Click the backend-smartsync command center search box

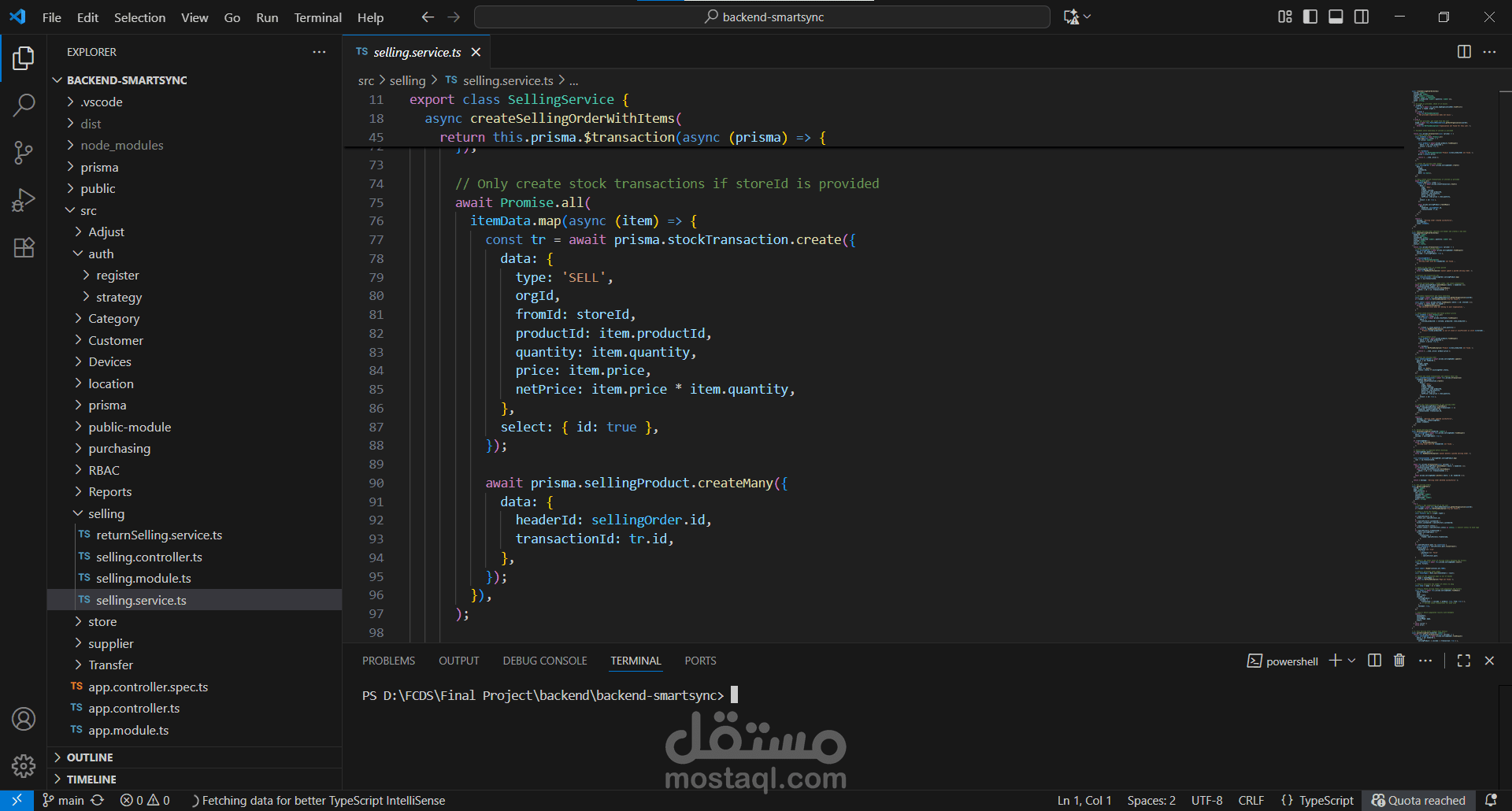click(x=762, y=17)
